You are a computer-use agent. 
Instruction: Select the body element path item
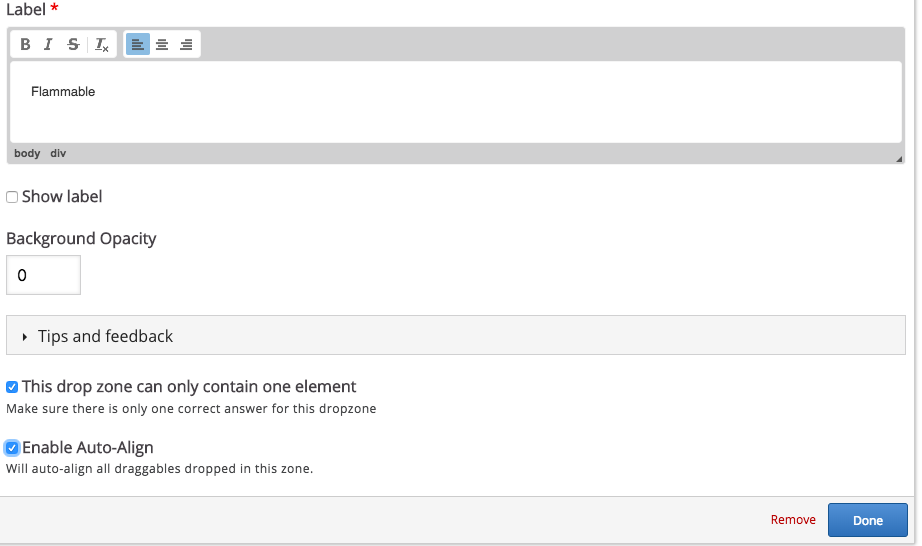pyautogui.click(x=27, y=153)
